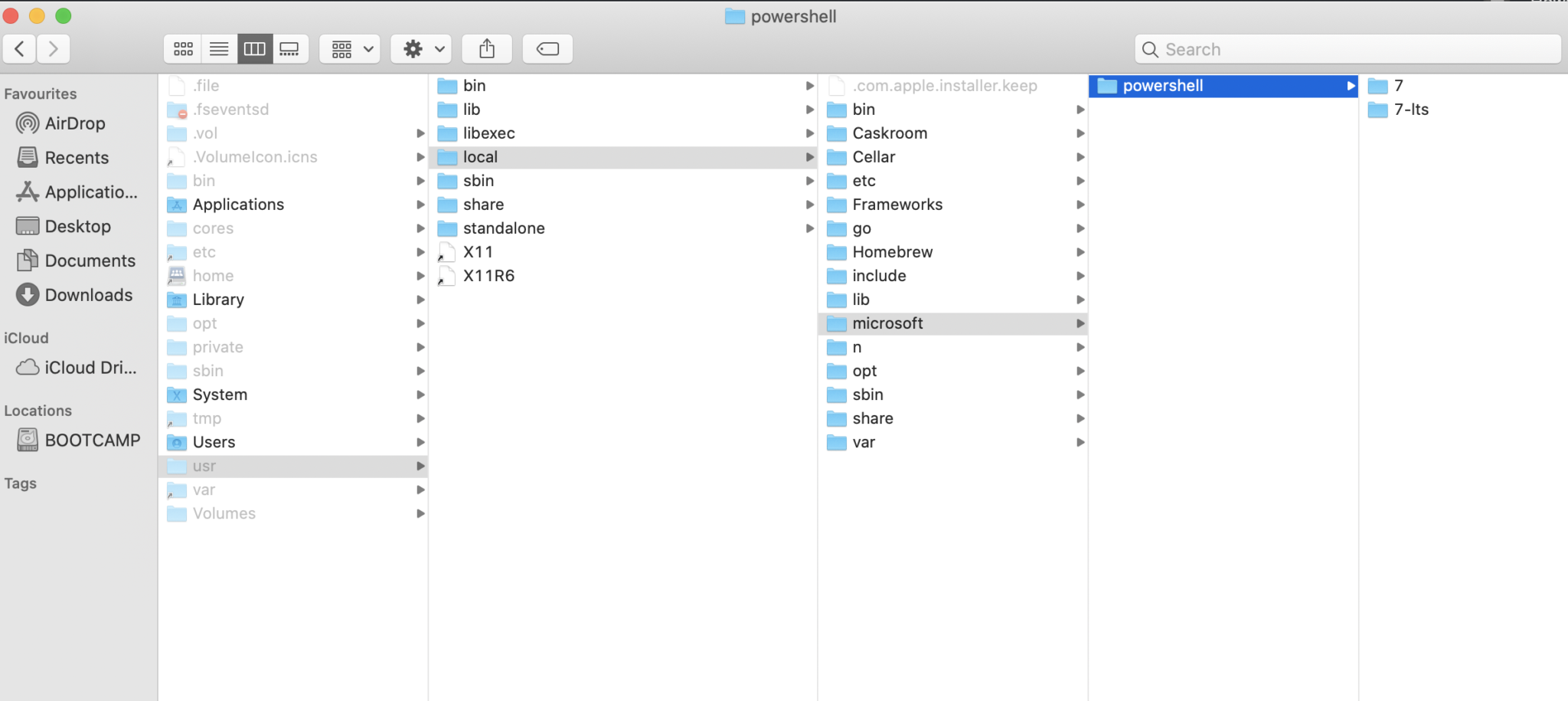
Task: Keep column view selected in view switcher
Action: [255, 48]
